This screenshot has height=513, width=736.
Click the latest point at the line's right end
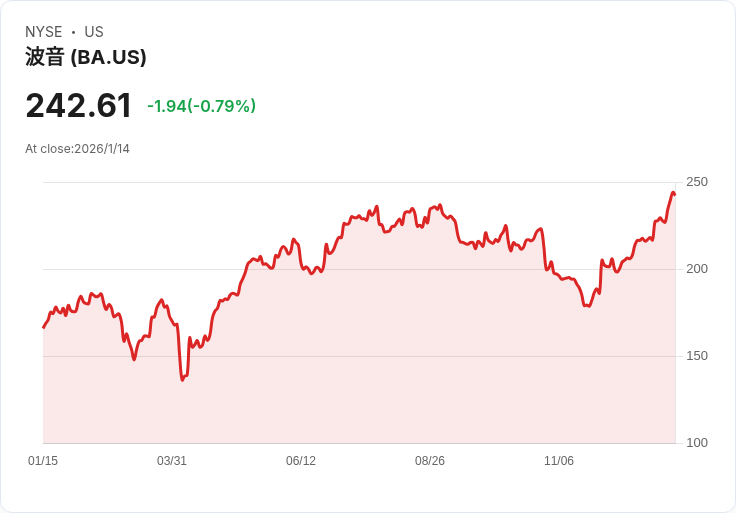[674, 193]
